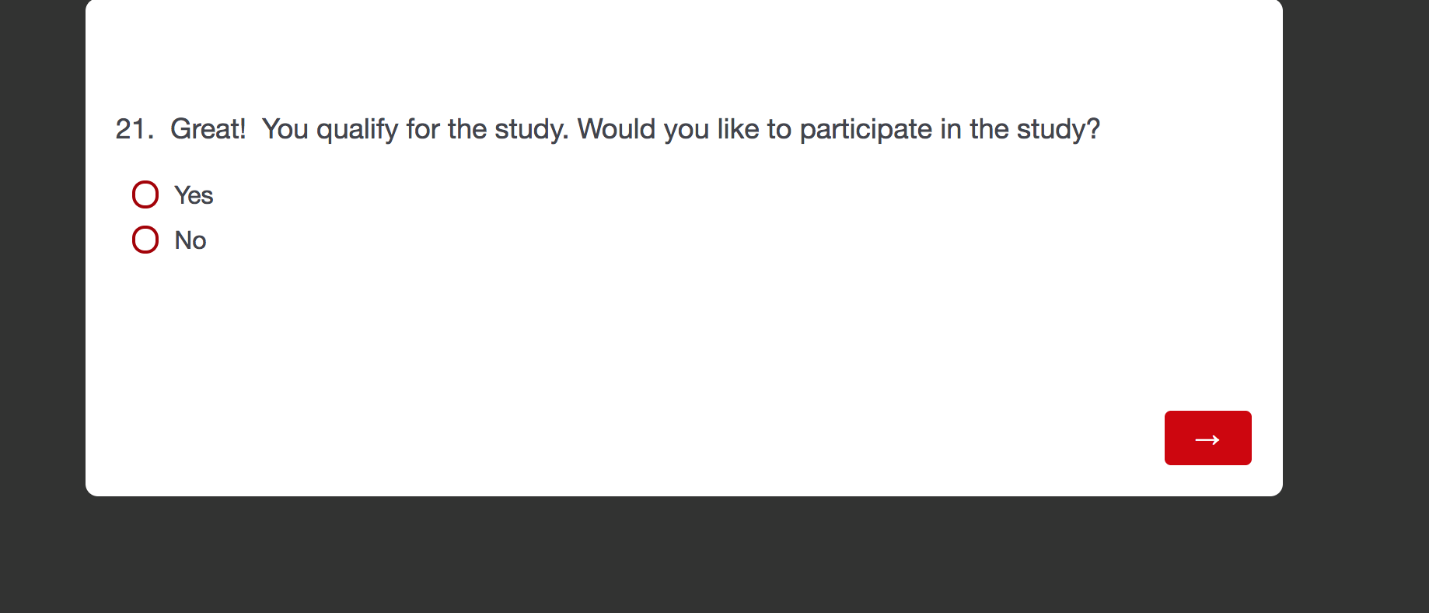Click the "Yes" answer label text
This screenshot has height=613, width=1429.
pyautogui.click(x=194, y=195)
